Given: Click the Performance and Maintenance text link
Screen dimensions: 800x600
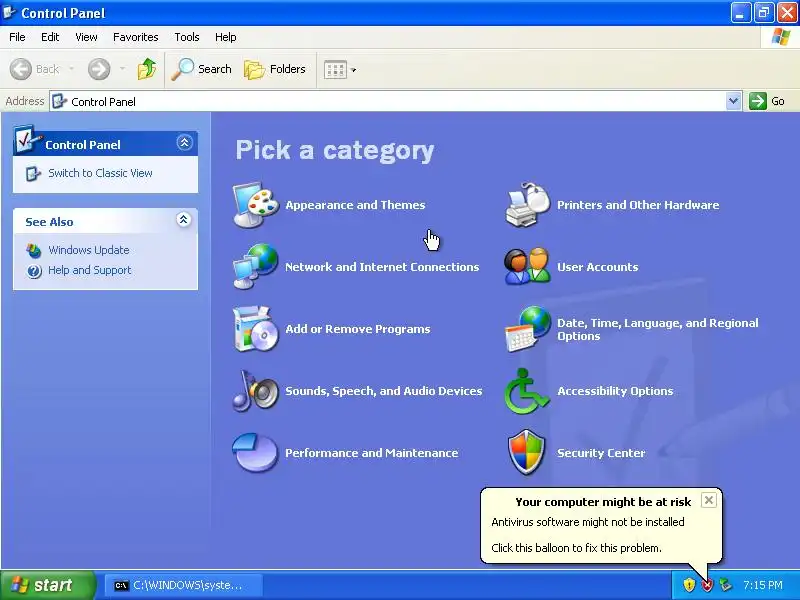Looking at the screenshot, I should (x=371, y=453).
